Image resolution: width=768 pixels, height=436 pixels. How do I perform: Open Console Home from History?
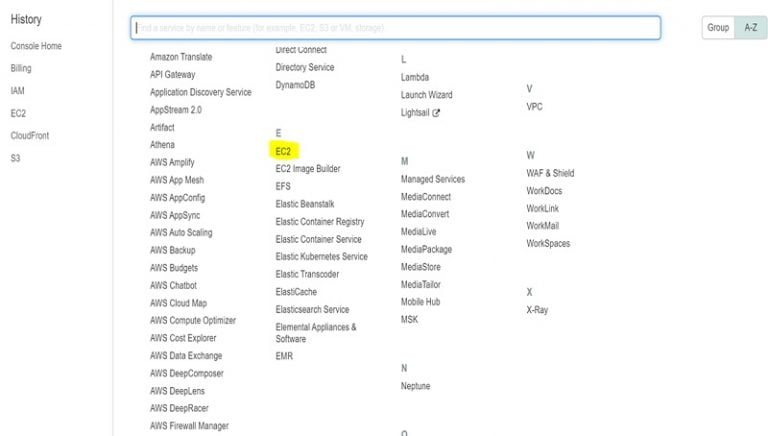[x=36, y=47]
